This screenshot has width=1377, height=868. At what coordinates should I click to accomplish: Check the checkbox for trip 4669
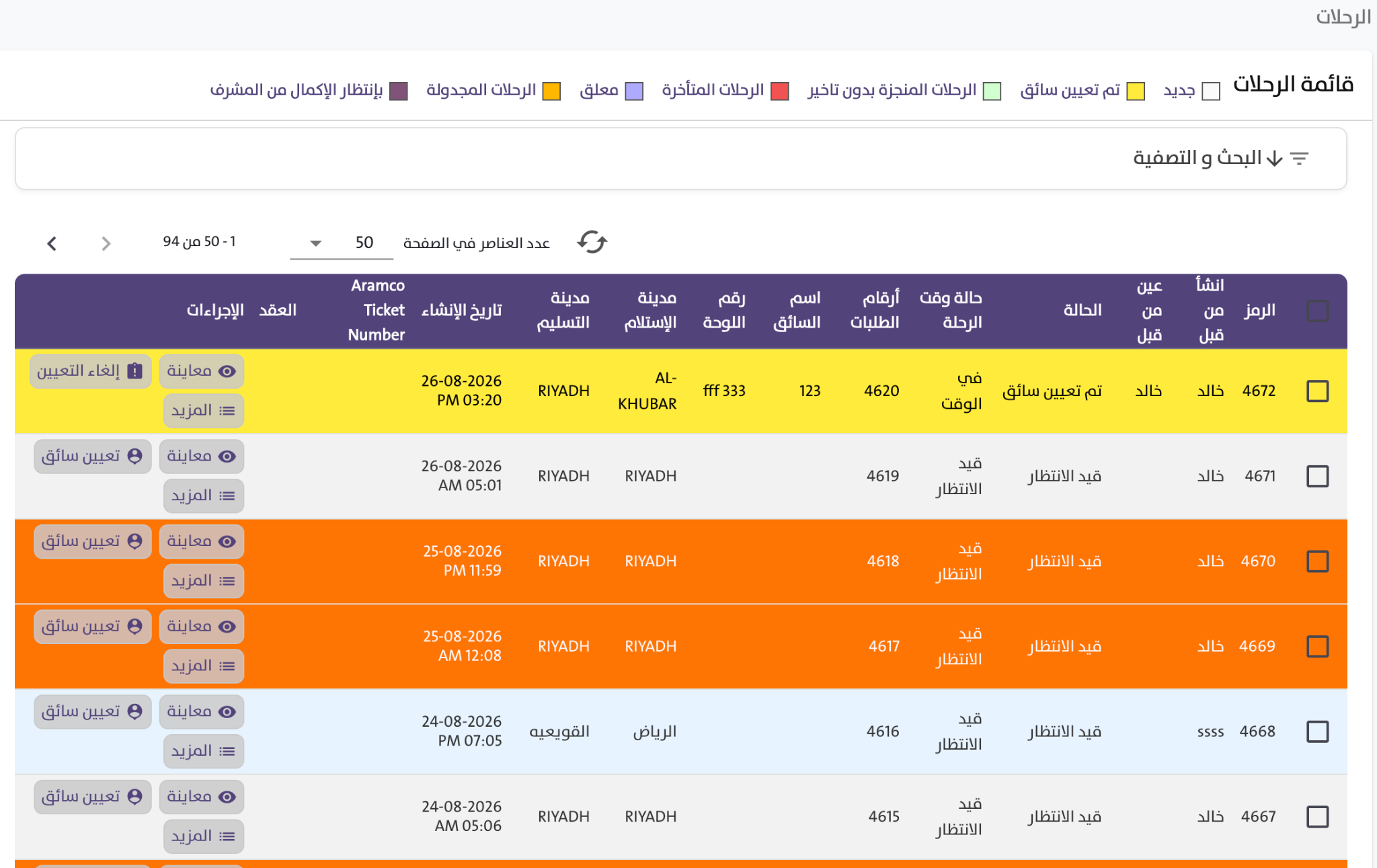pos(1317,646)
